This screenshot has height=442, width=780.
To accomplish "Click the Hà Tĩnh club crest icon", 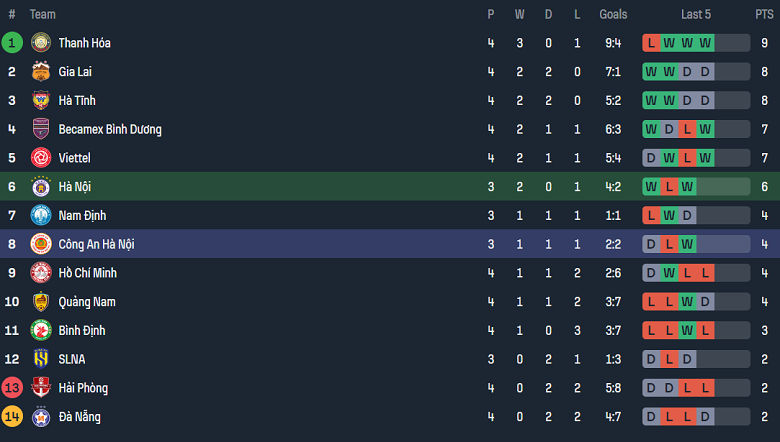I will tap(41, 100).
